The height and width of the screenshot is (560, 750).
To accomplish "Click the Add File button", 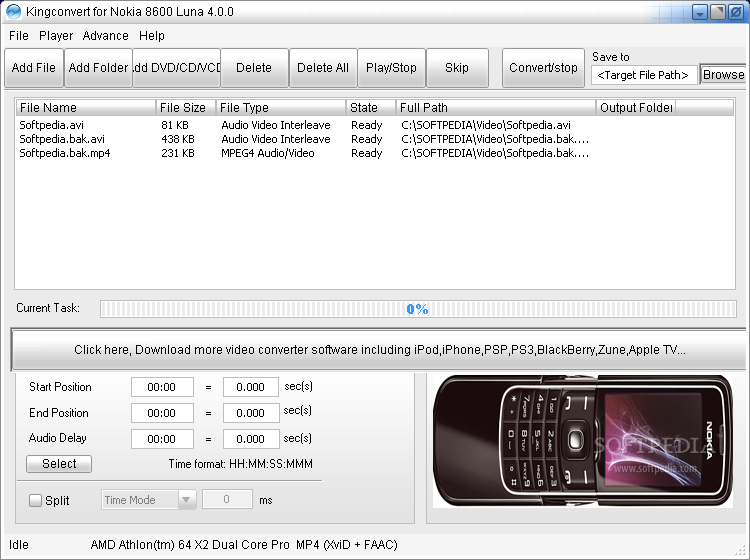I will click(x=33, y=68).
